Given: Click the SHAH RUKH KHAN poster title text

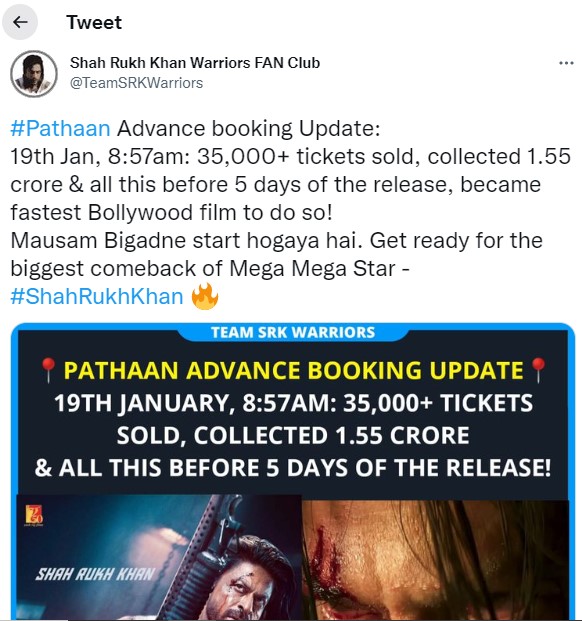Looking at the screenshot, I should click(x=95, y=574).
